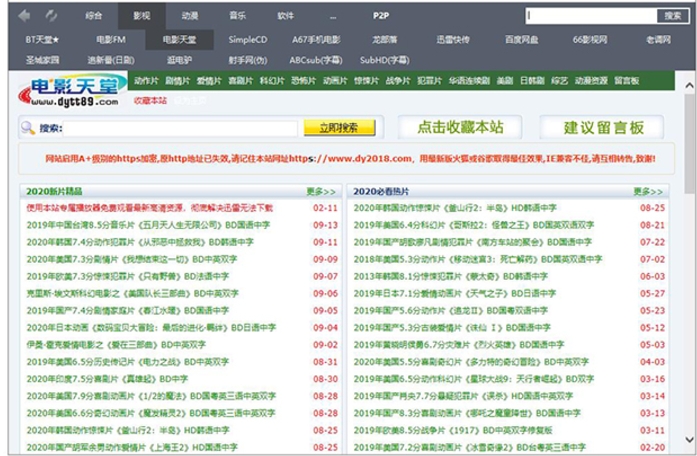Open the《1/2的魔法》movie entry

[x=151, y=396]
